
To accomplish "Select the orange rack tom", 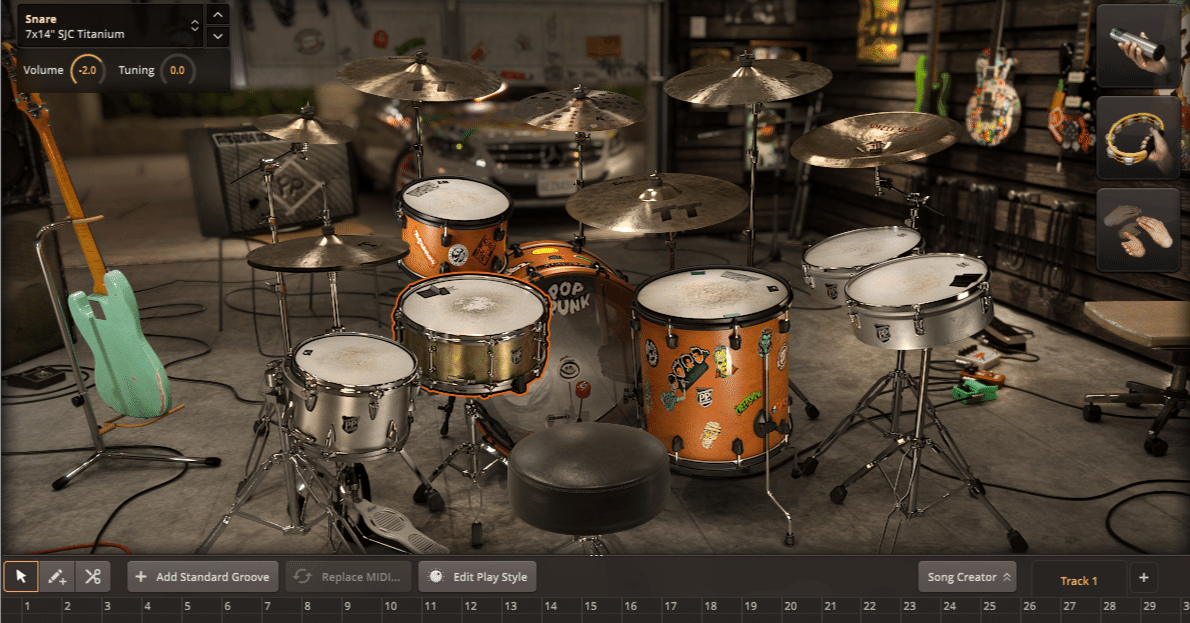I will pyautogui.click(x=455, y=225).
